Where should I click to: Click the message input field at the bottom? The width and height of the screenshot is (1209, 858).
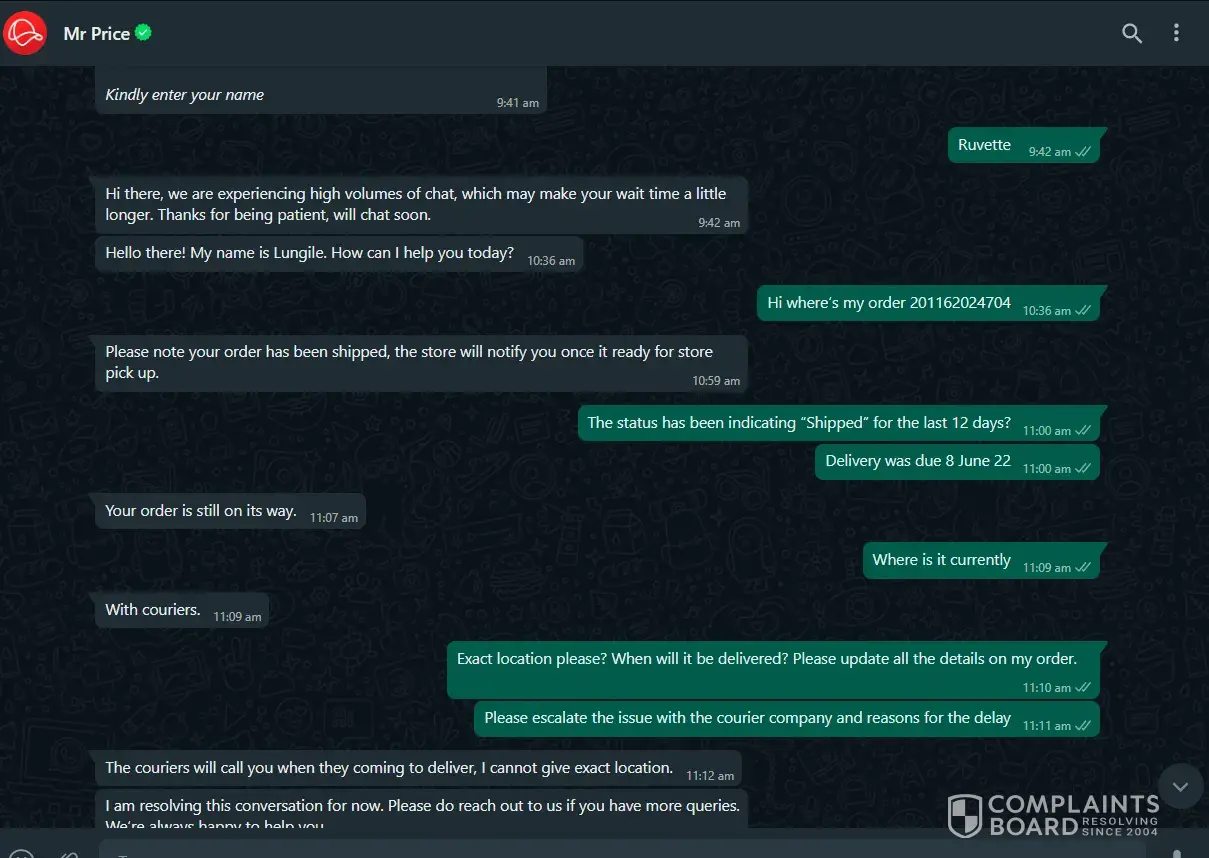(600, 850)
